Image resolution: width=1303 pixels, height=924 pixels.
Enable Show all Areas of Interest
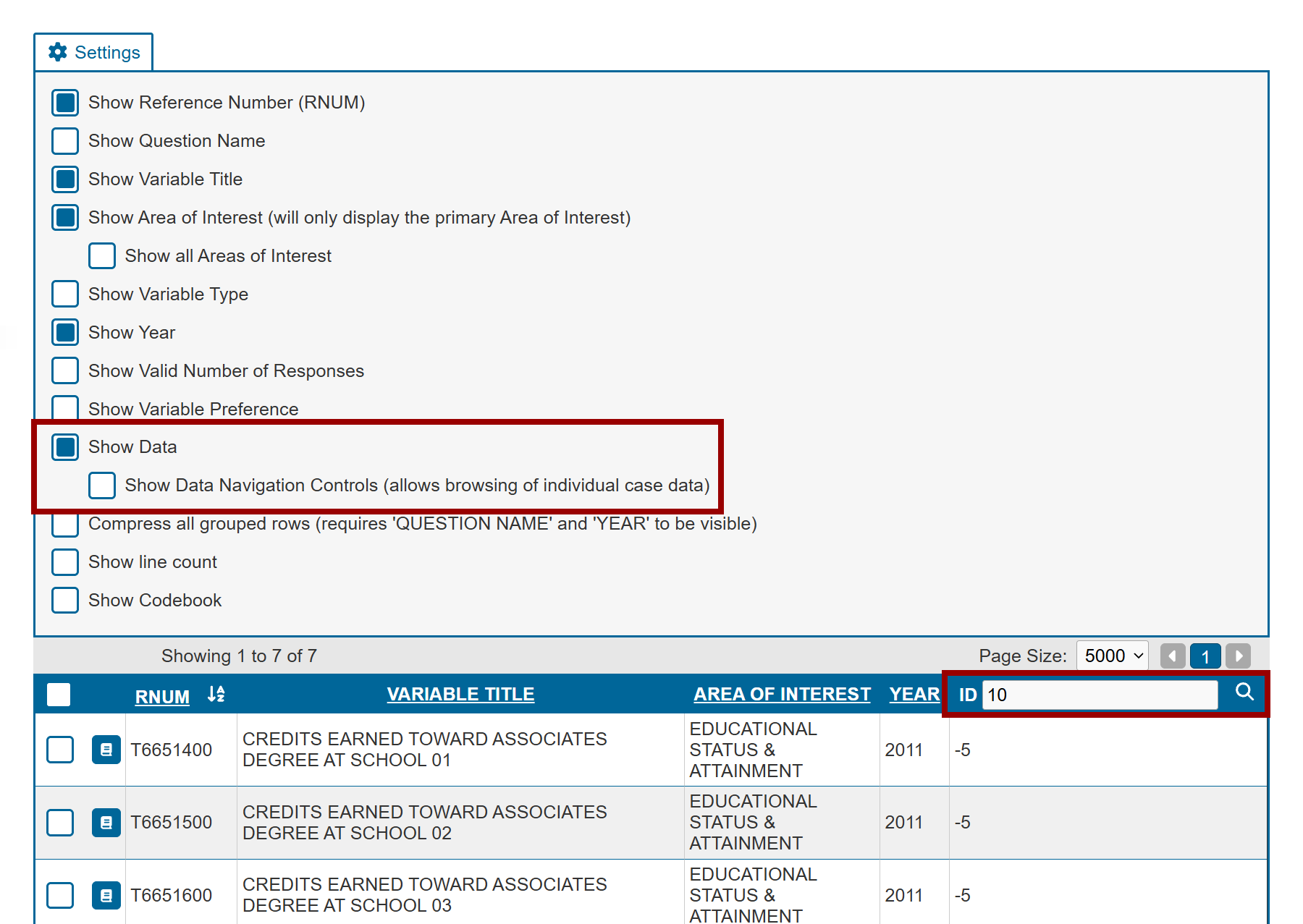(102, 256)
